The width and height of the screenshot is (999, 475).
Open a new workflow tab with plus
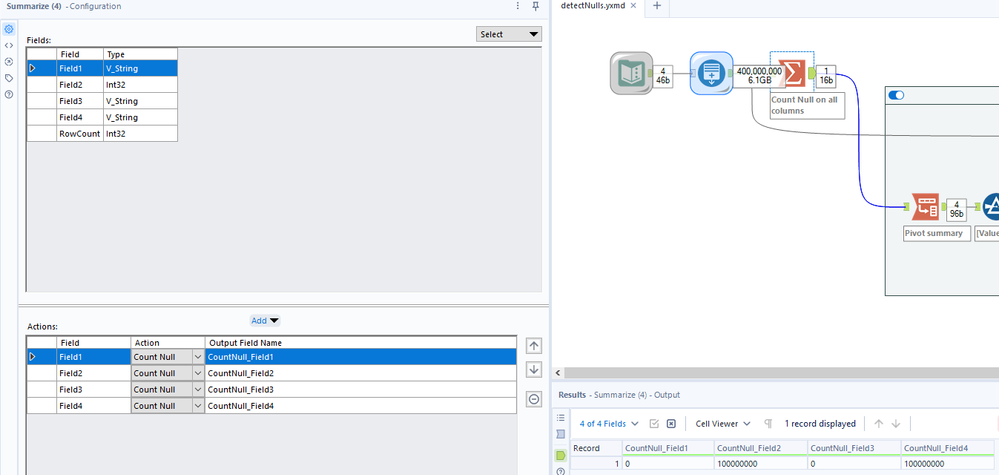point(657,6)
